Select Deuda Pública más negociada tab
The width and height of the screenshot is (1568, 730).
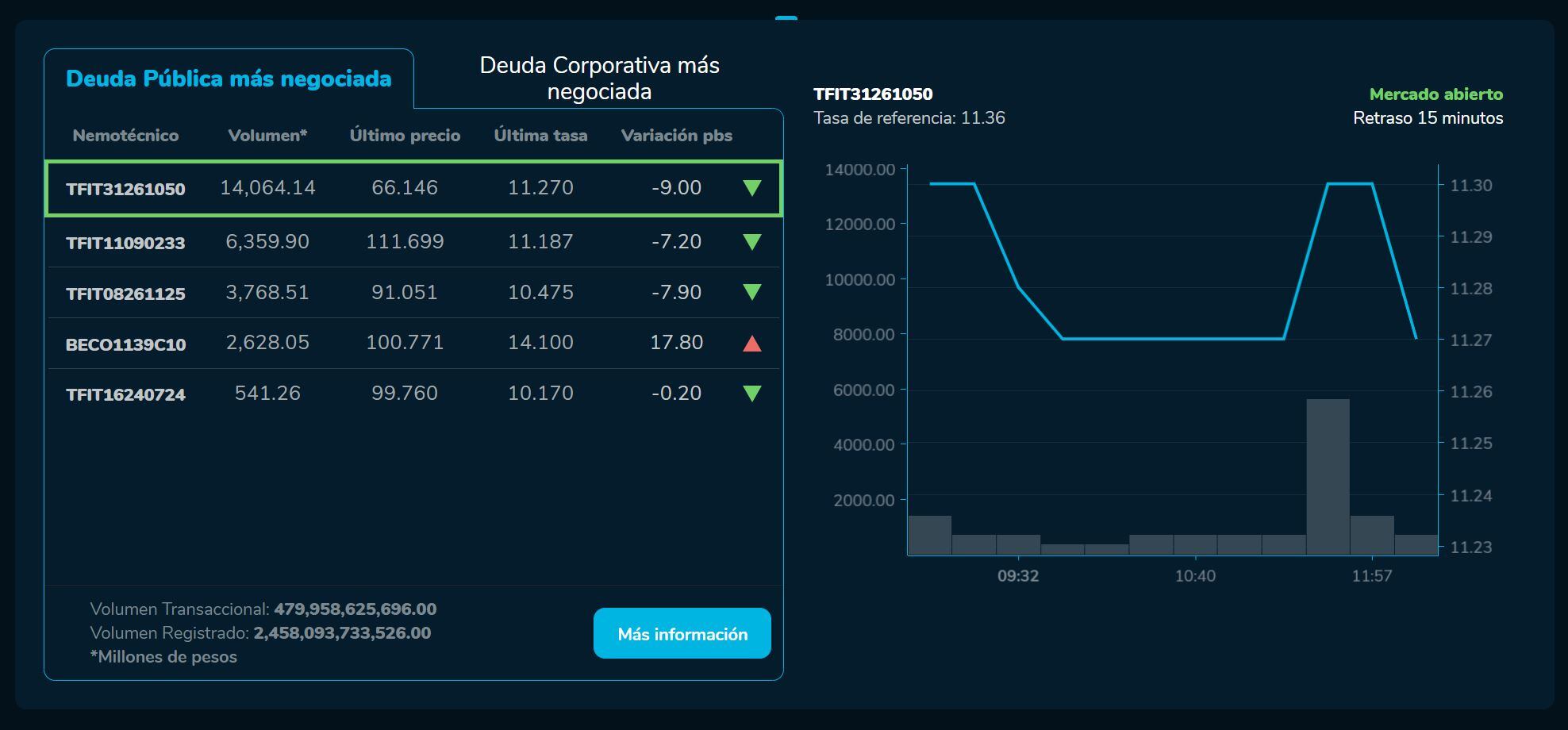[229, 79]
